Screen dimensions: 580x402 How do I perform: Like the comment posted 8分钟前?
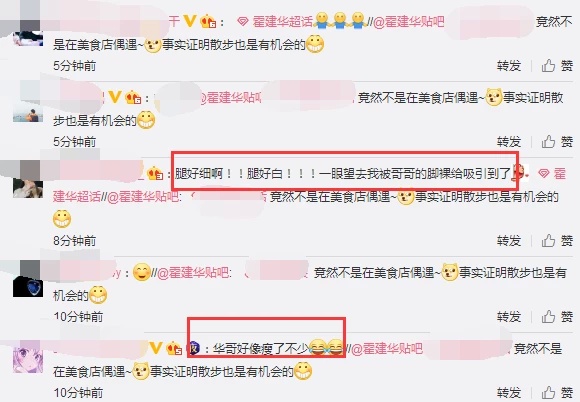click(557, 241)
